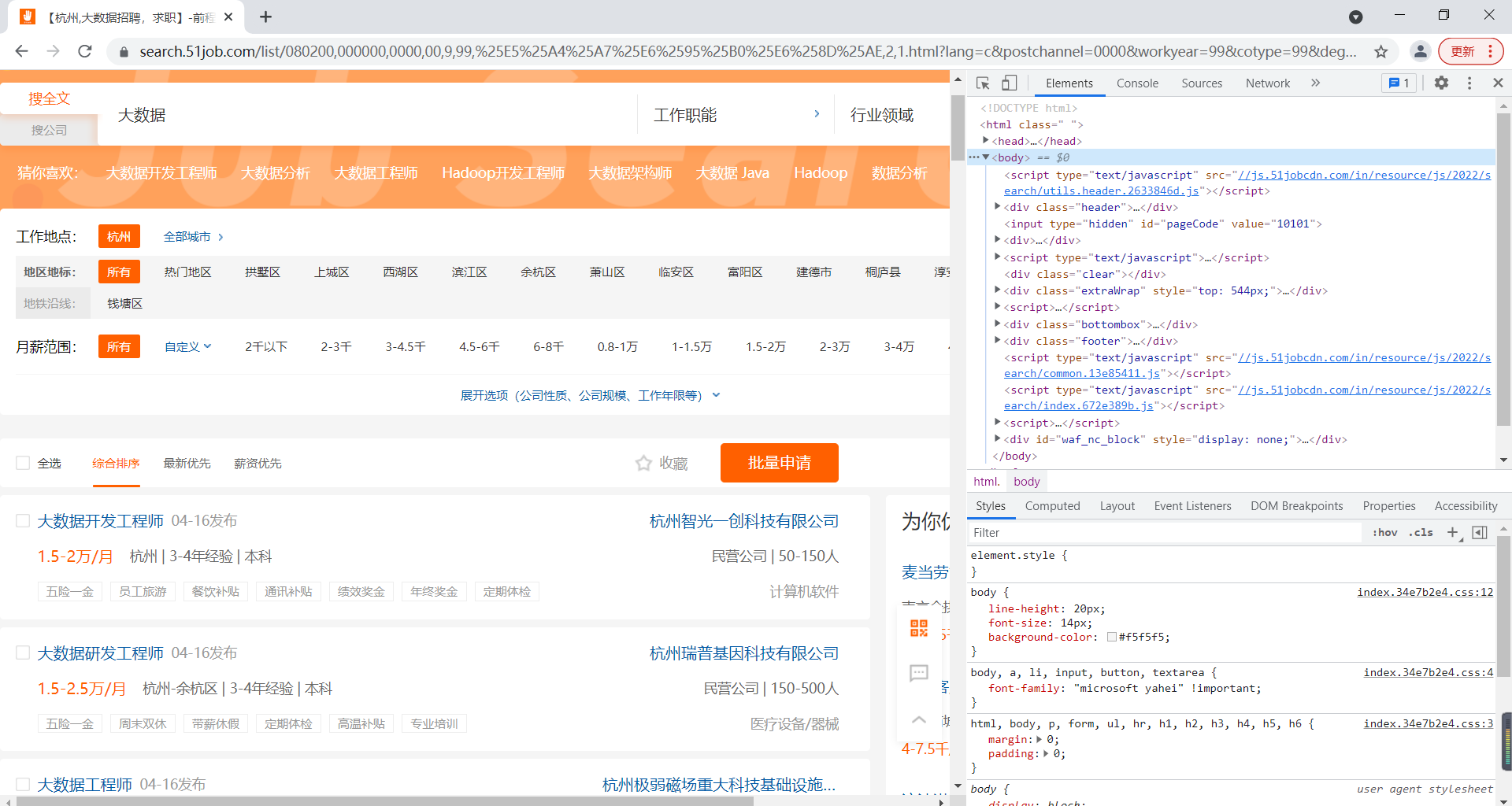This screenshot has height=806, width=1512.
Task: Click the browser forward arrow
Action: pyautogui.click(x=53, y=51)
